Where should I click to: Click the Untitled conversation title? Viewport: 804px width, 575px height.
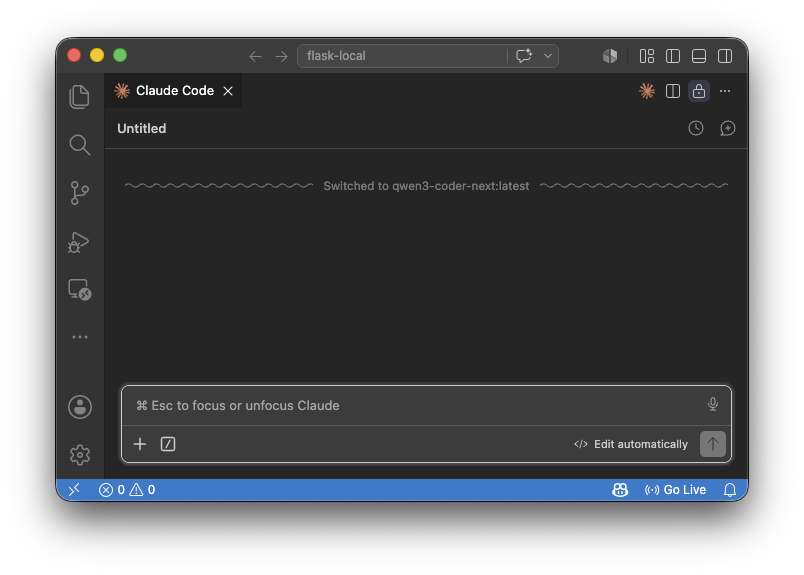point(142,128)
